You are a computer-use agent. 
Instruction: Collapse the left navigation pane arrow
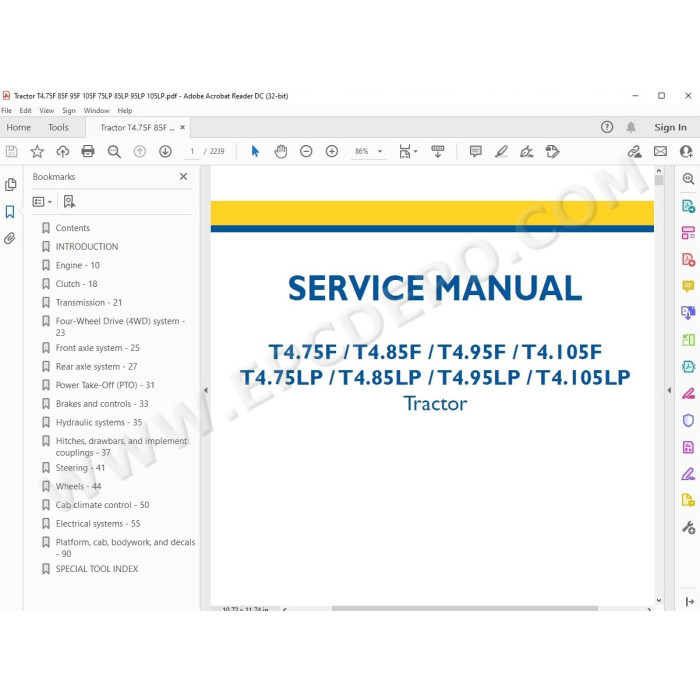[x=205, y=390]
